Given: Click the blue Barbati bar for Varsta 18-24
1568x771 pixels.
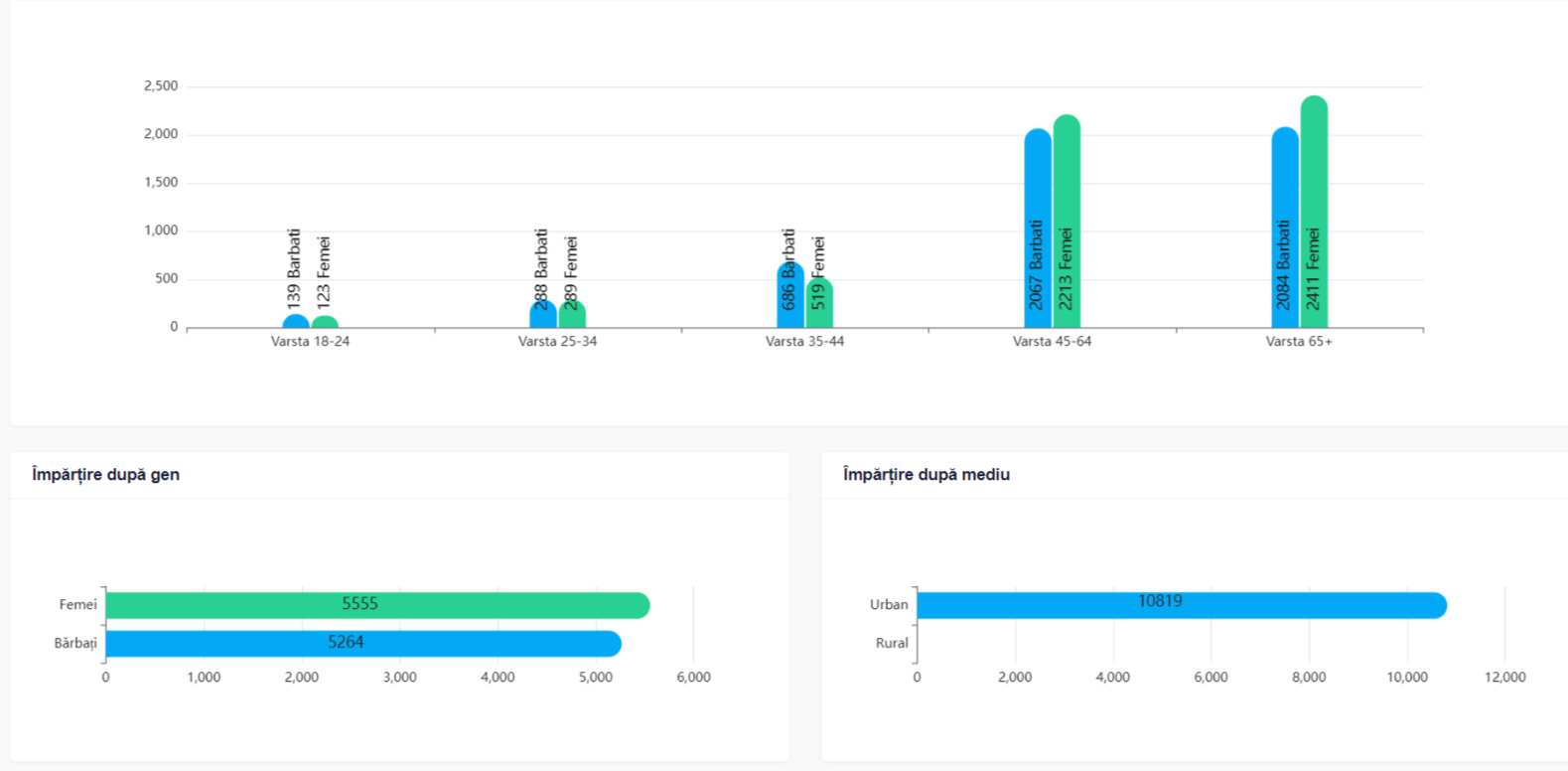Looking at the screenshot, I should 295,322.
